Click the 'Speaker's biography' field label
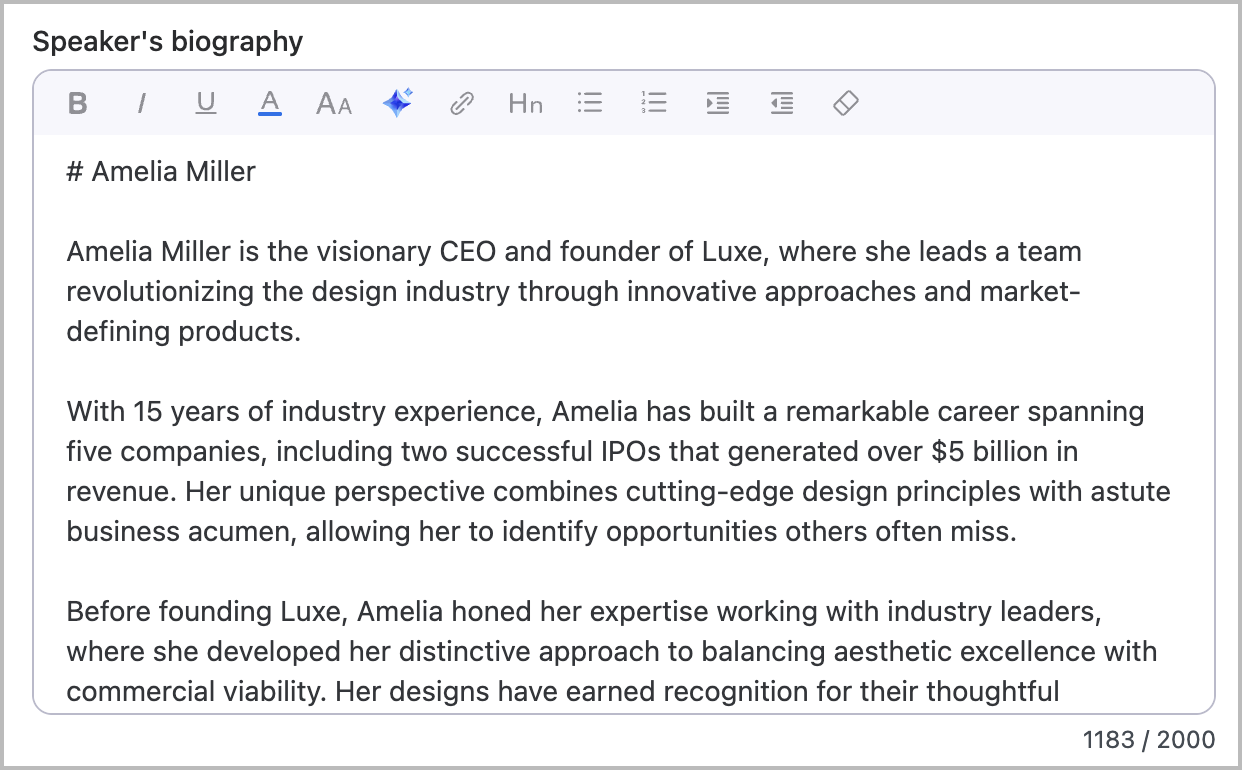Viewport: 1242px width, 770px height. 168,42
